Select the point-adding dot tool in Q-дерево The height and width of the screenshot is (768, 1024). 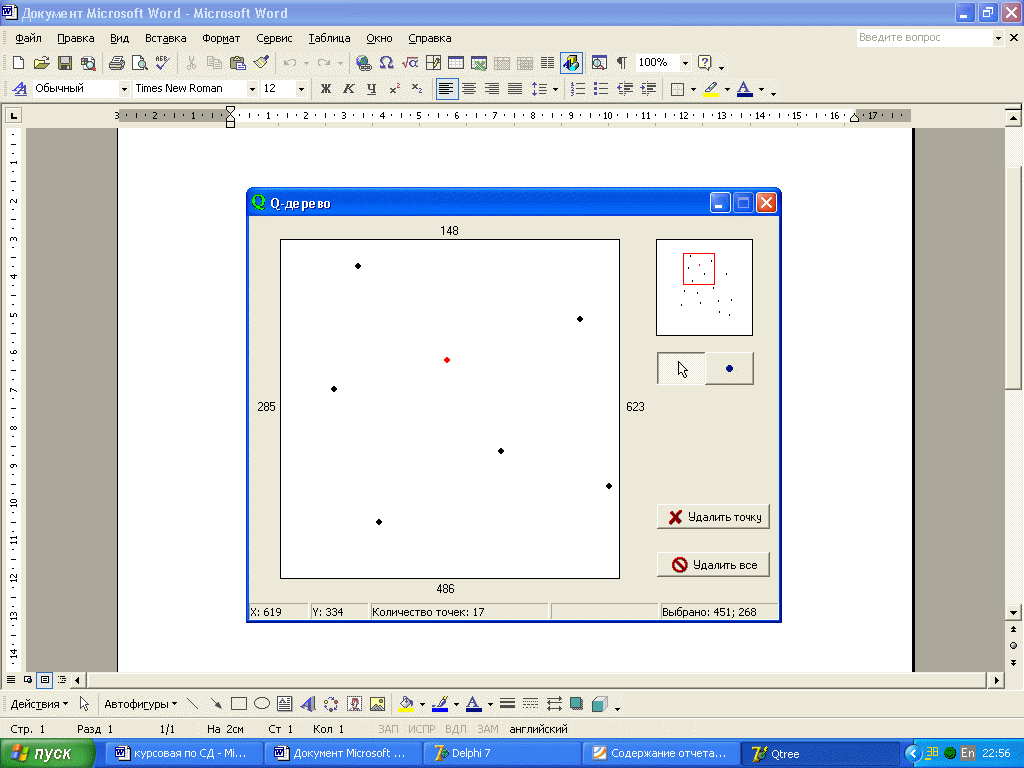click(x=729, y=368)
